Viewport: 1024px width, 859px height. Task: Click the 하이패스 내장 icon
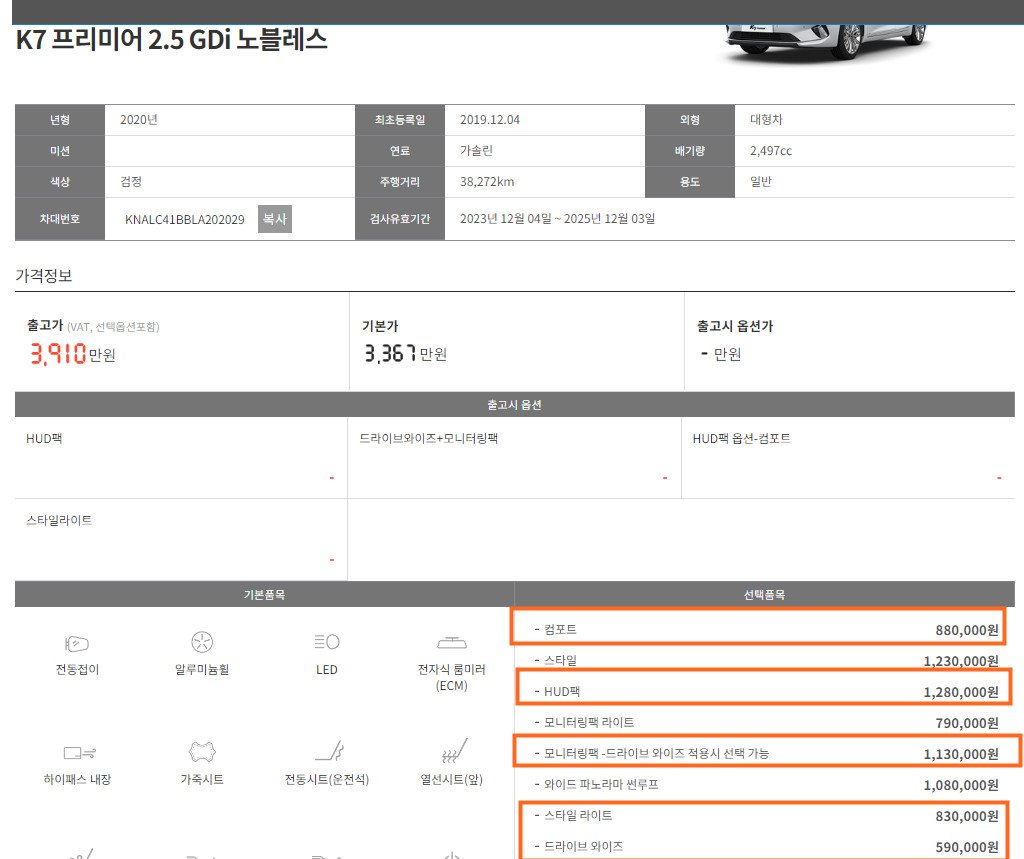point(79,753)
